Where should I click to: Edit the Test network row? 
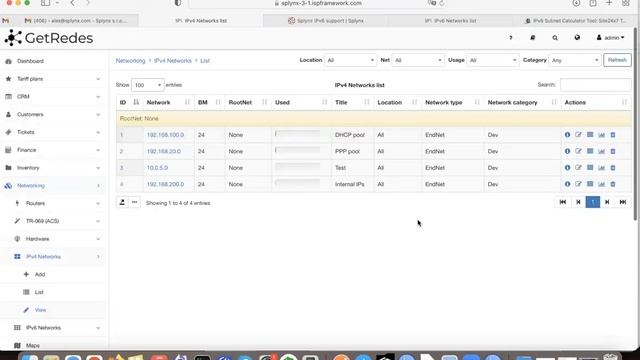pos(578,168)
